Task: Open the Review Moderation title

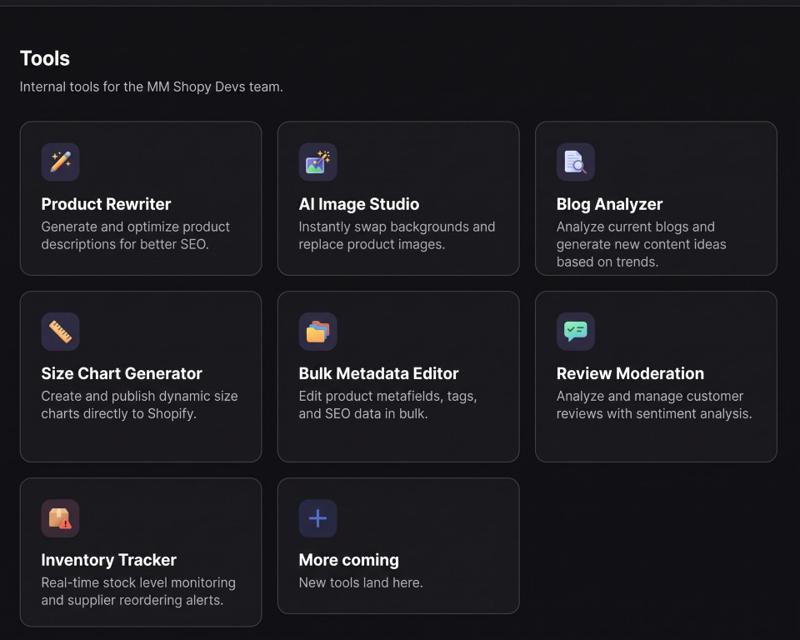Action: [630, 374]
